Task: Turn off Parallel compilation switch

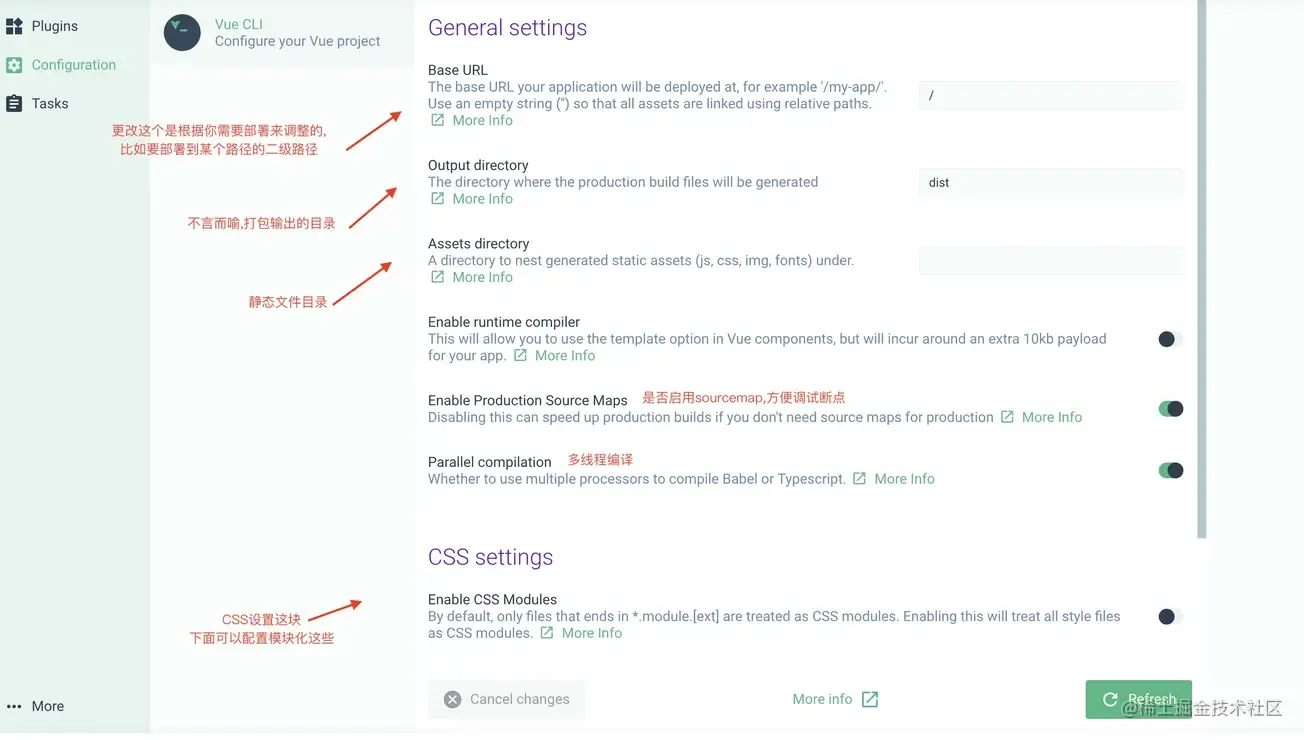Action: (x=1170, y=470)
